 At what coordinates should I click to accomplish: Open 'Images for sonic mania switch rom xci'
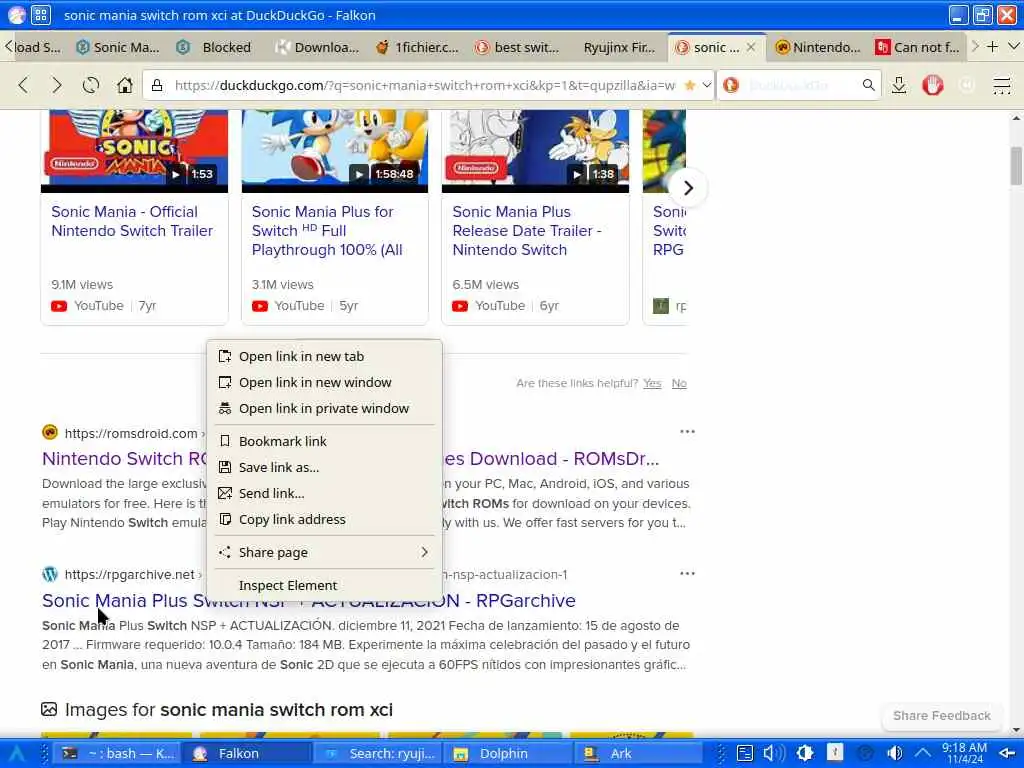pyautogui.click(x=229, y=710)
